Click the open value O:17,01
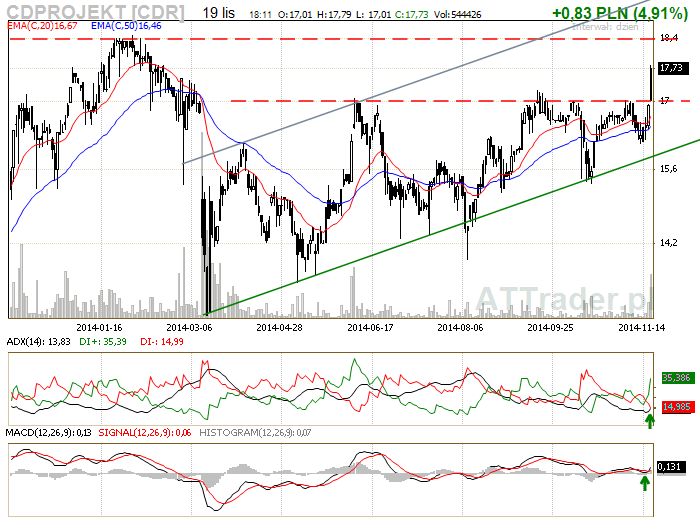700x522 pixels. point(295,15)
